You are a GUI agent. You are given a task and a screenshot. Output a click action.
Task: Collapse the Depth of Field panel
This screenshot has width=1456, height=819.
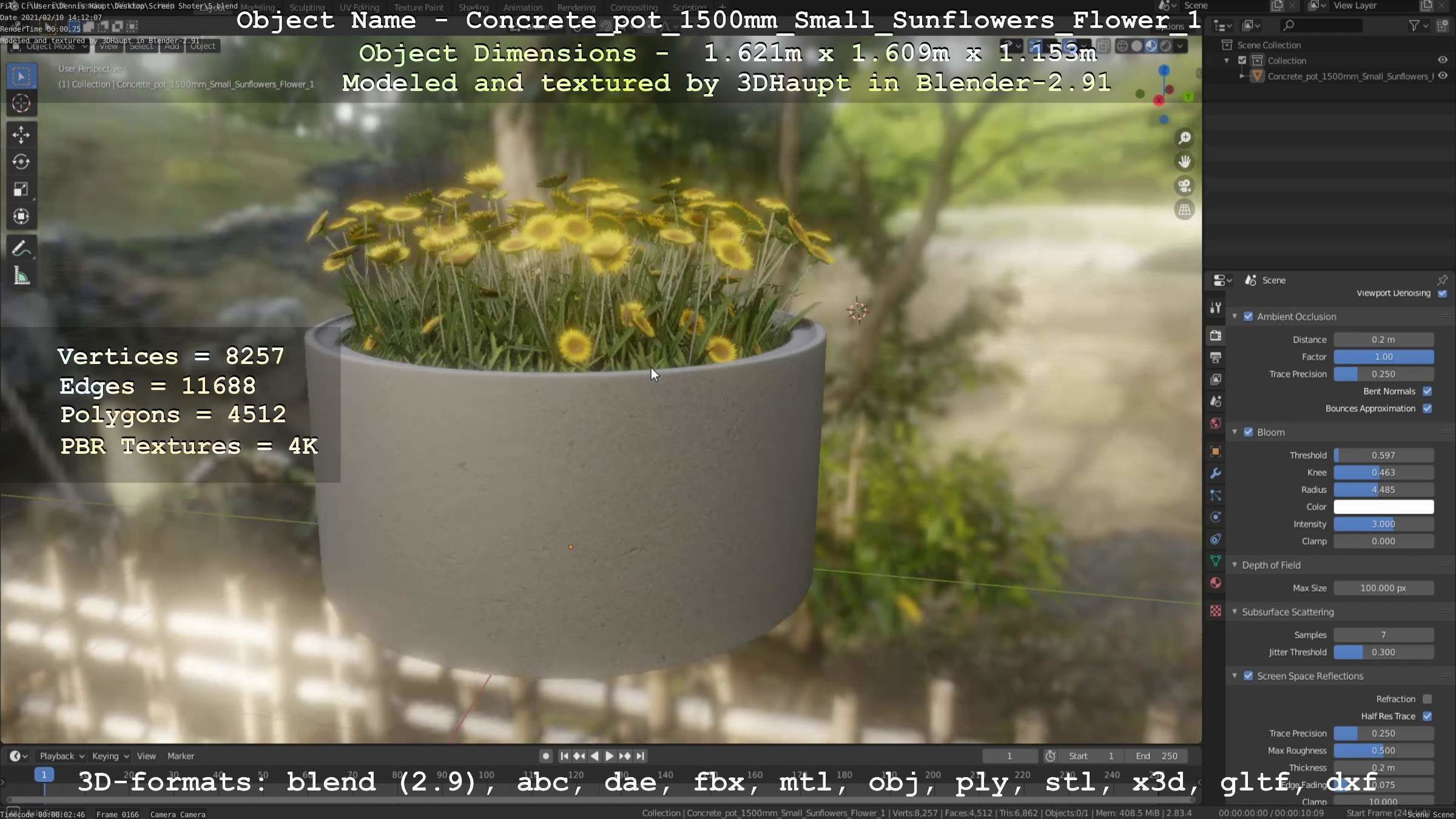click(1234, 565)
